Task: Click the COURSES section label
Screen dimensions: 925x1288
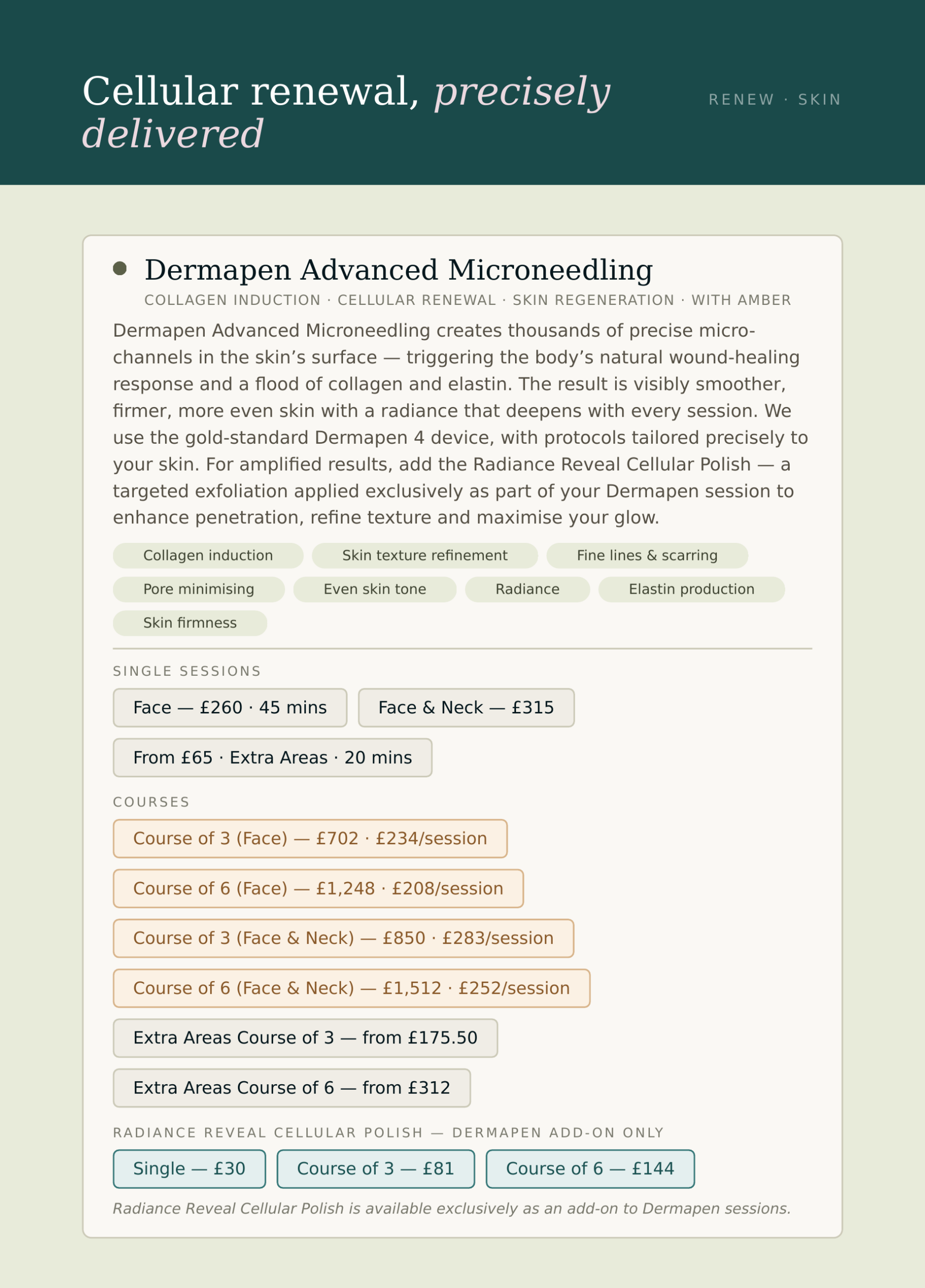Action: (x=151, y=802)
